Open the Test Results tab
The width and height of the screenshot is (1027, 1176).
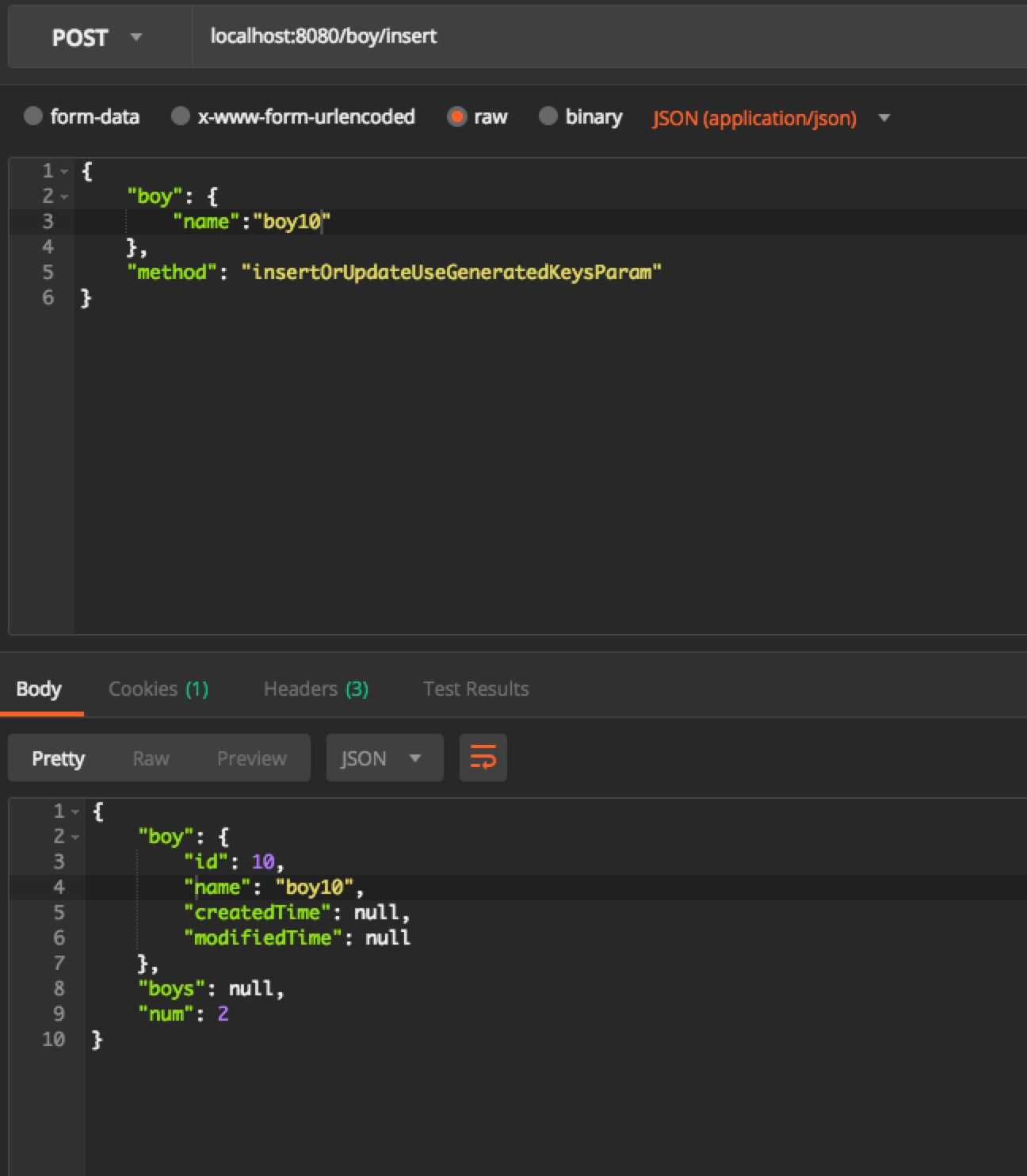[x=475, y=689]
